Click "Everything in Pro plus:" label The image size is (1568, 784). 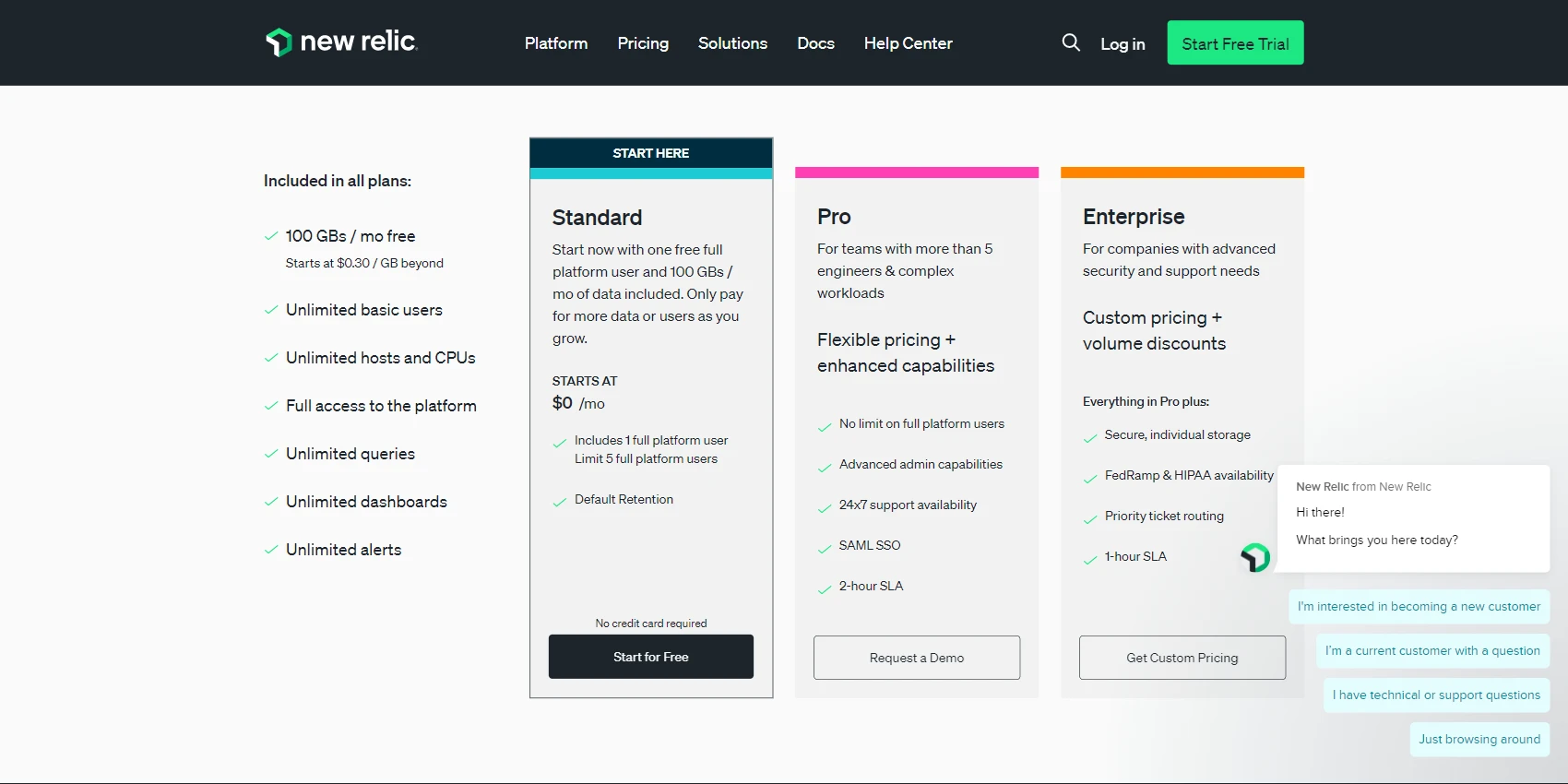(1146, 402)
